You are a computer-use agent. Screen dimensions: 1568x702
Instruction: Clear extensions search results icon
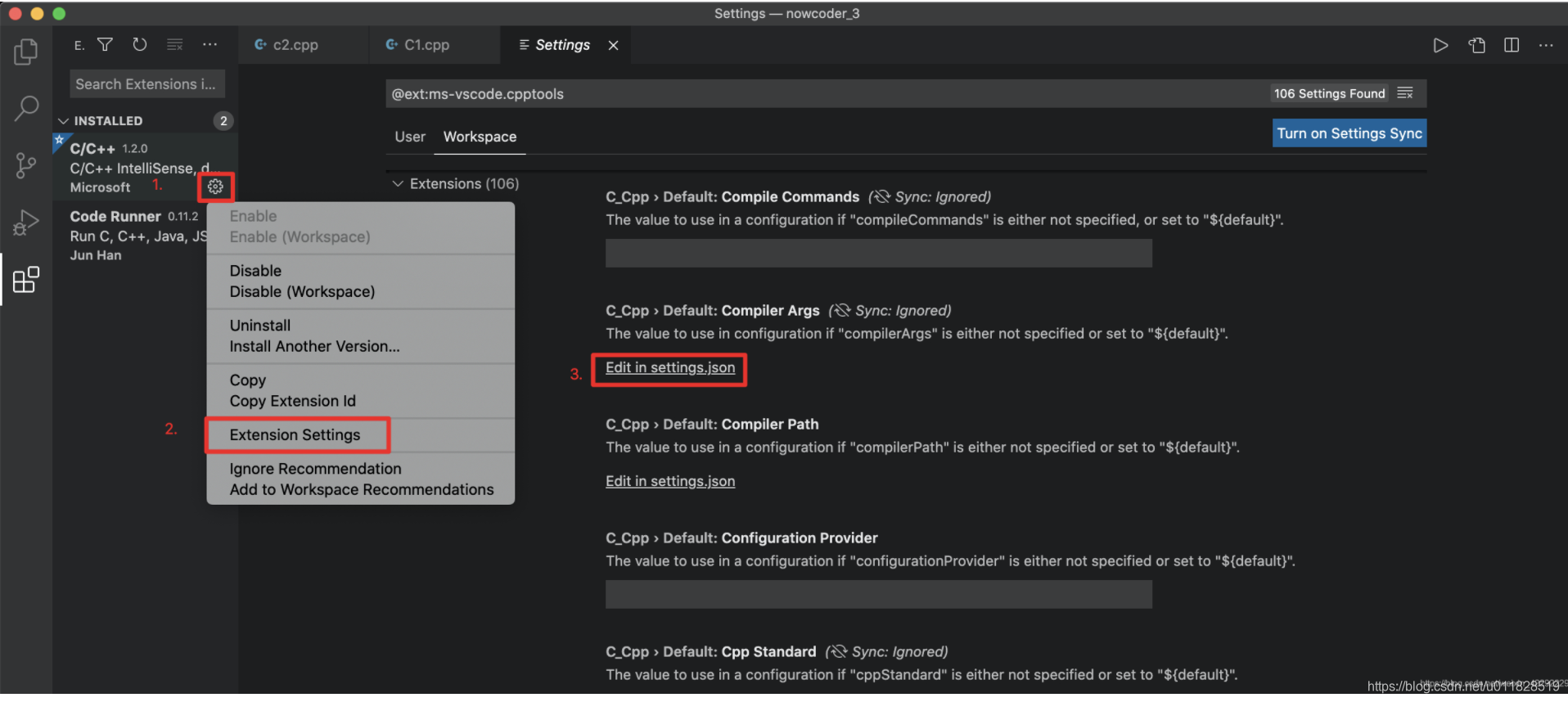(x=175, y=45)
